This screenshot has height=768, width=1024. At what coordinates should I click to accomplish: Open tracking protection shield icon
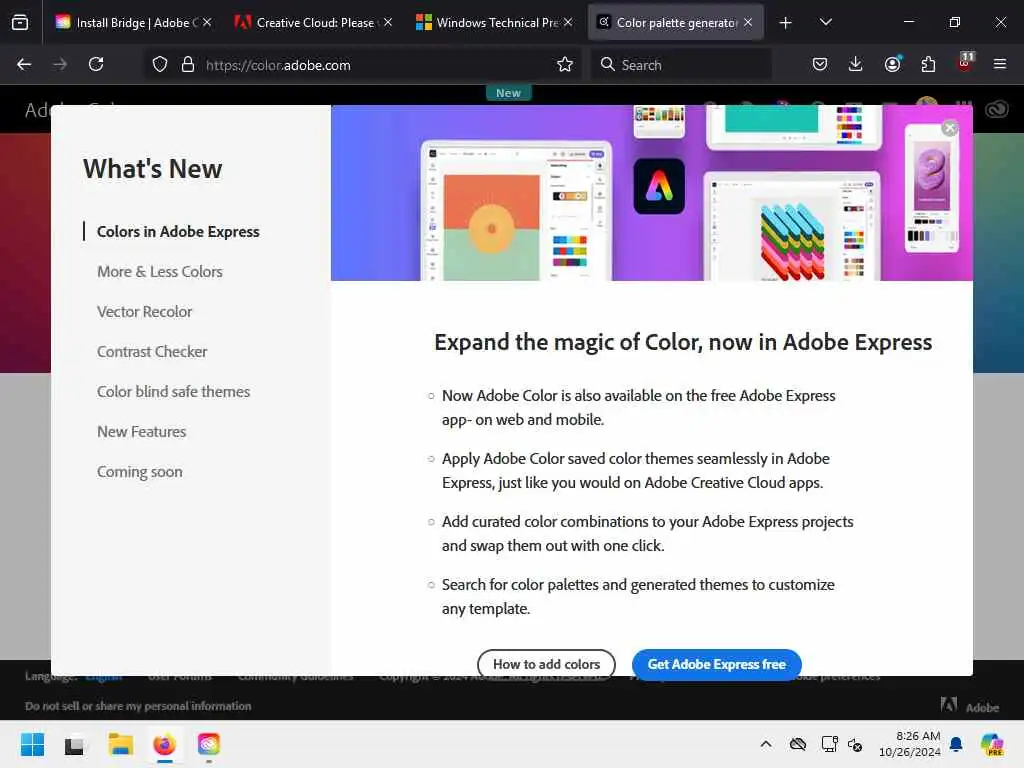tap(160, 65)
